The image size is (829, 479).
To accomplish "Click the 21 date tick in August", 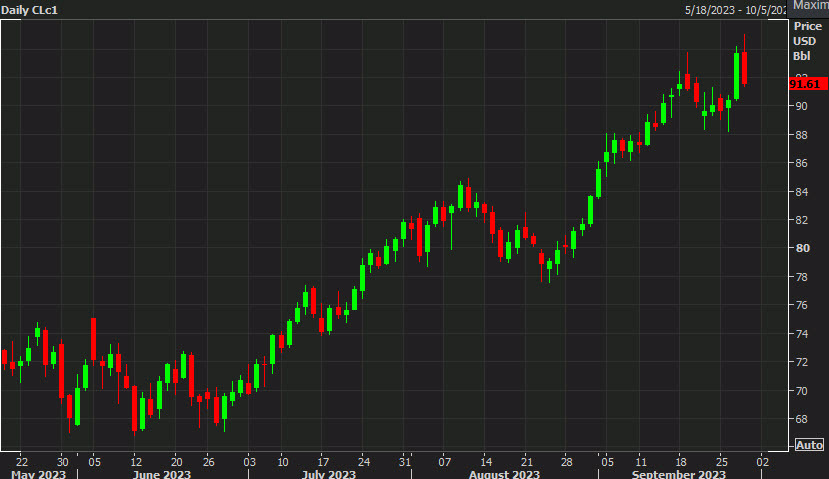I will [x=526, y=462].
